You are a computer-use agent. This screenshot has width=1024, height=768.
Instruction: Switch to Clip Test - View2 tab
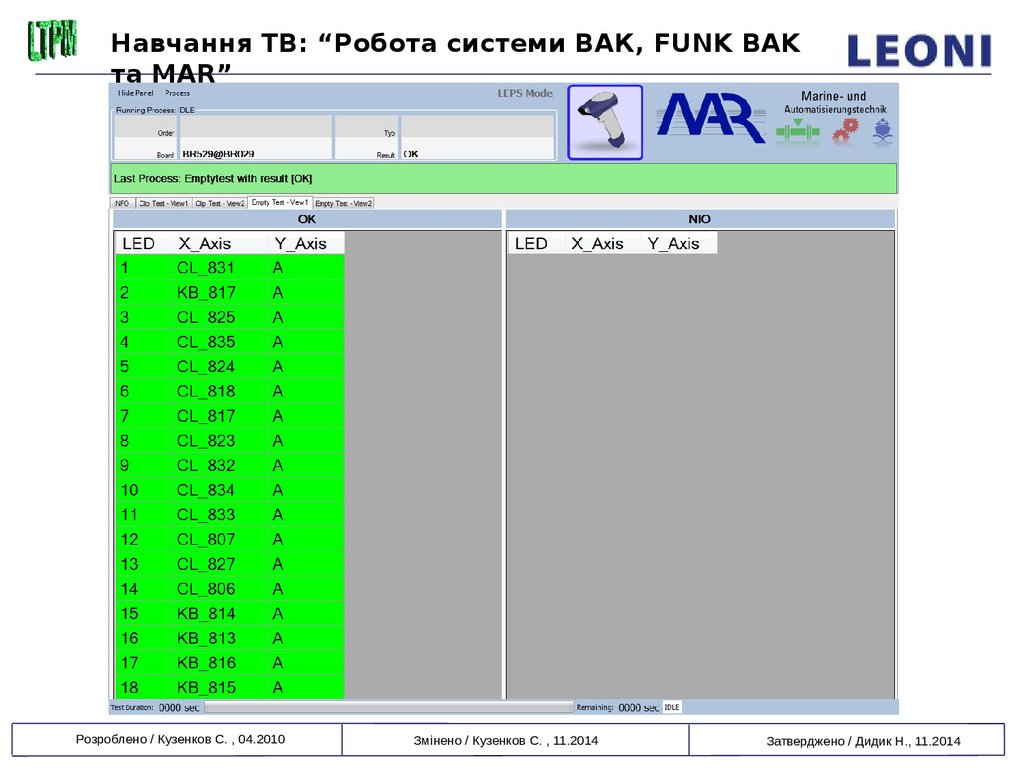coord(220,203)
